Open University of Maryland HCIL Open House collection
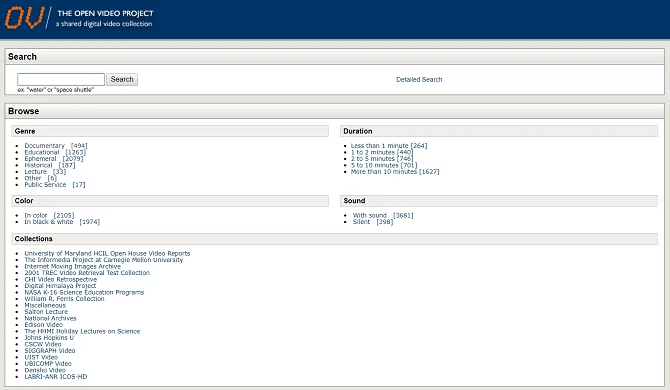This screenshot has height=390, width=670. tap(107, 253)
